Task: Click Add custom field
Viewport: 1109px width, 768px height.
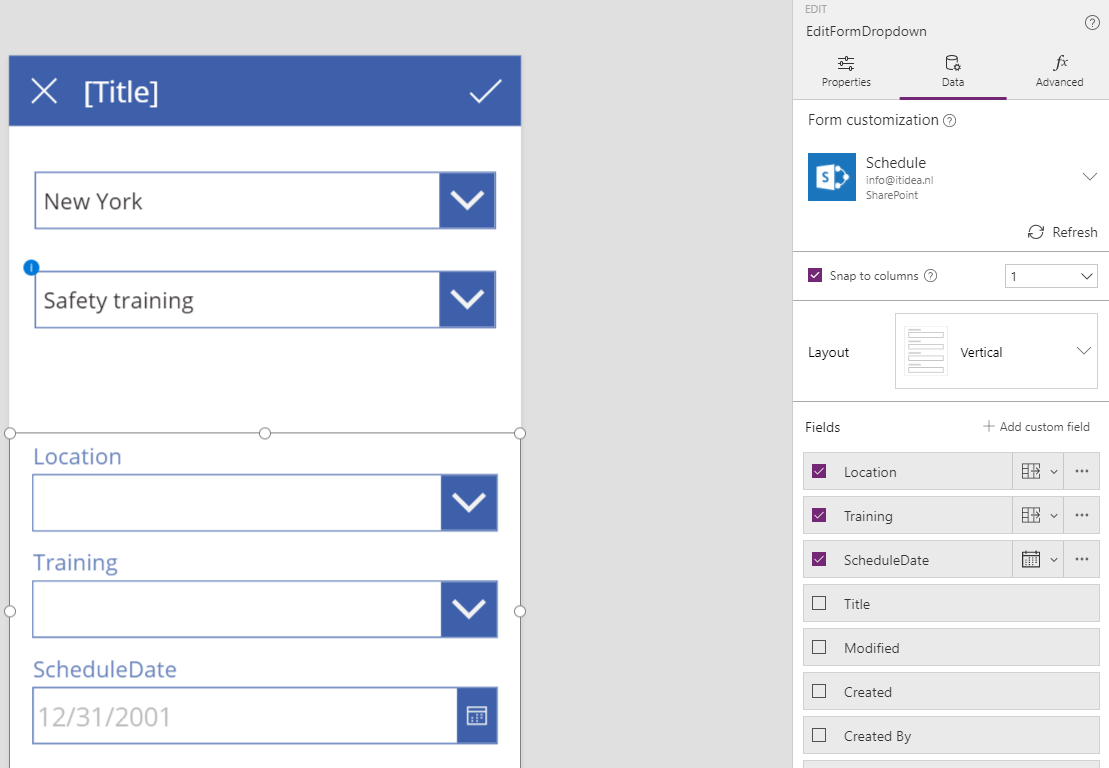Action: (1037, 426)
